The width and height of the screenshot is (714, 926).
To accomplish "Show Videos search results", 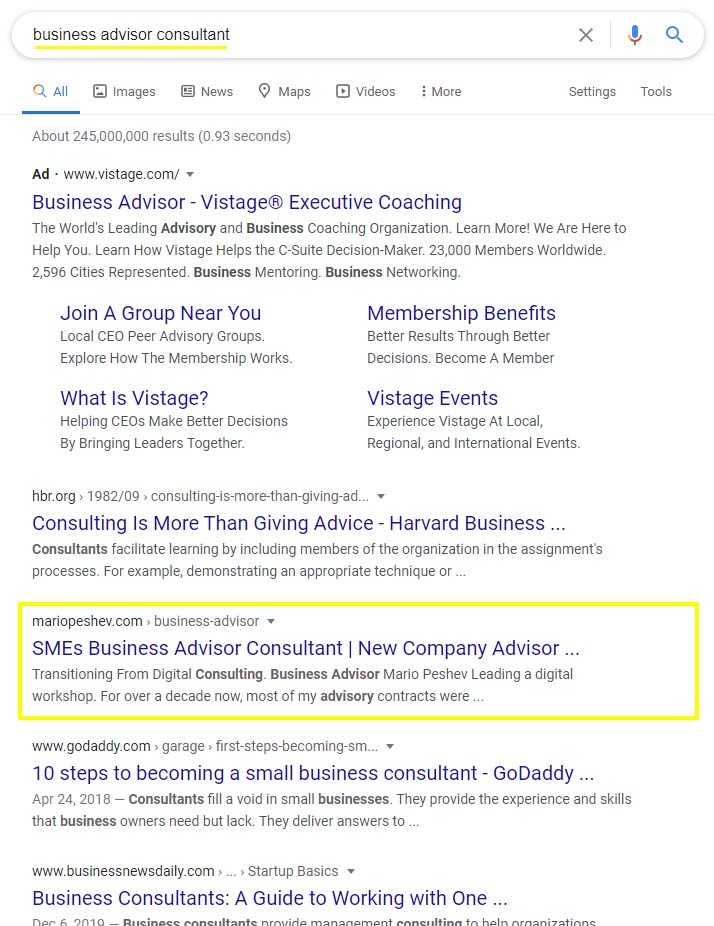I will point(366,91).
